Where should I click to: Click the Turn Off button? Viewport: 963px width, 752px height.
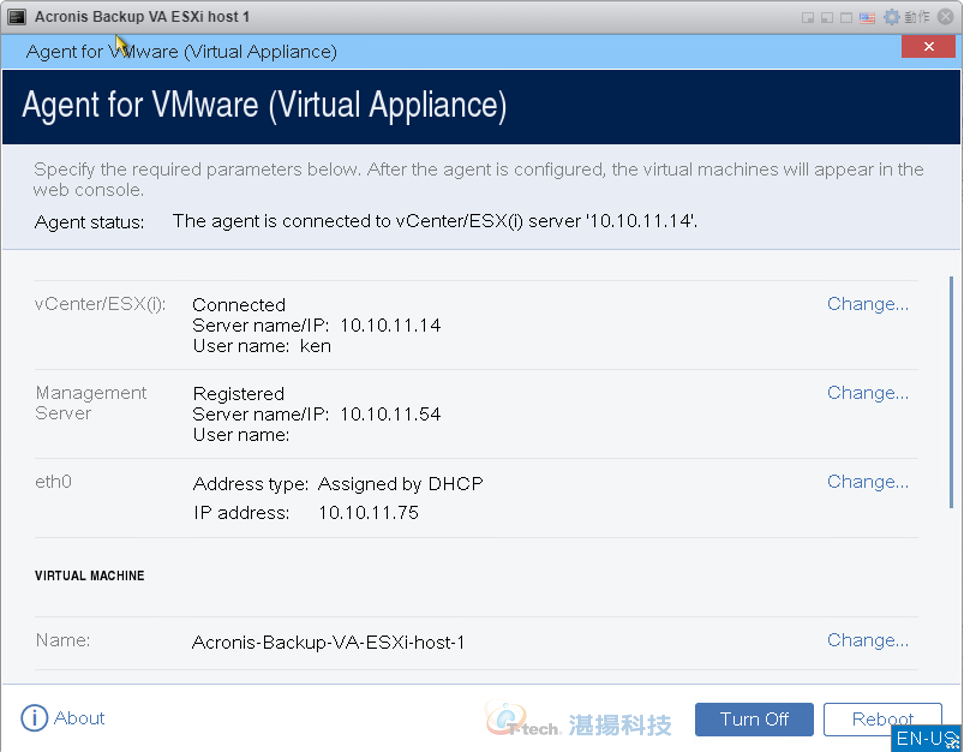pos(754,719)
